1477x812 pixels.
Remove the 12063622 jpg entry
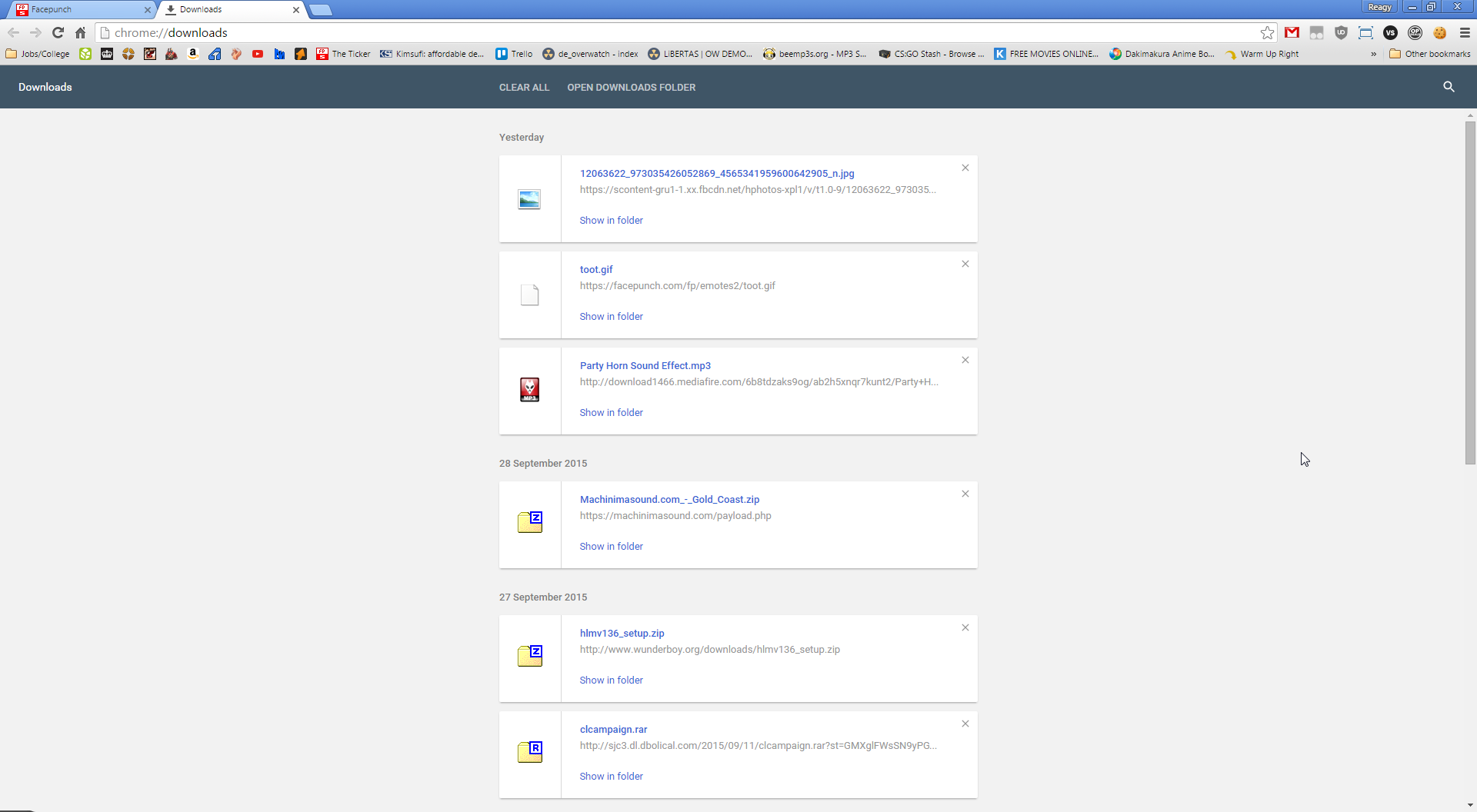[965, 168]
